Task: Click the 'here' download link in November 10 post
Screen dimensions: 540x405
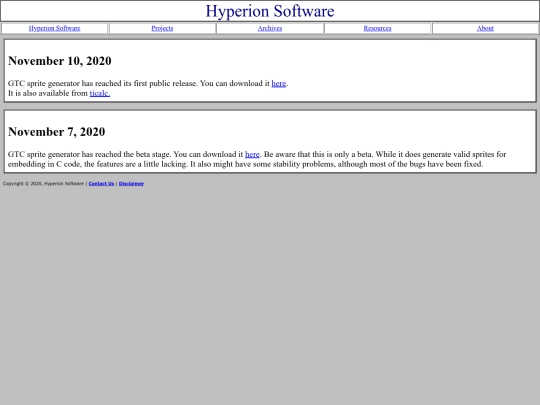Action: click(x=279, y=83)
